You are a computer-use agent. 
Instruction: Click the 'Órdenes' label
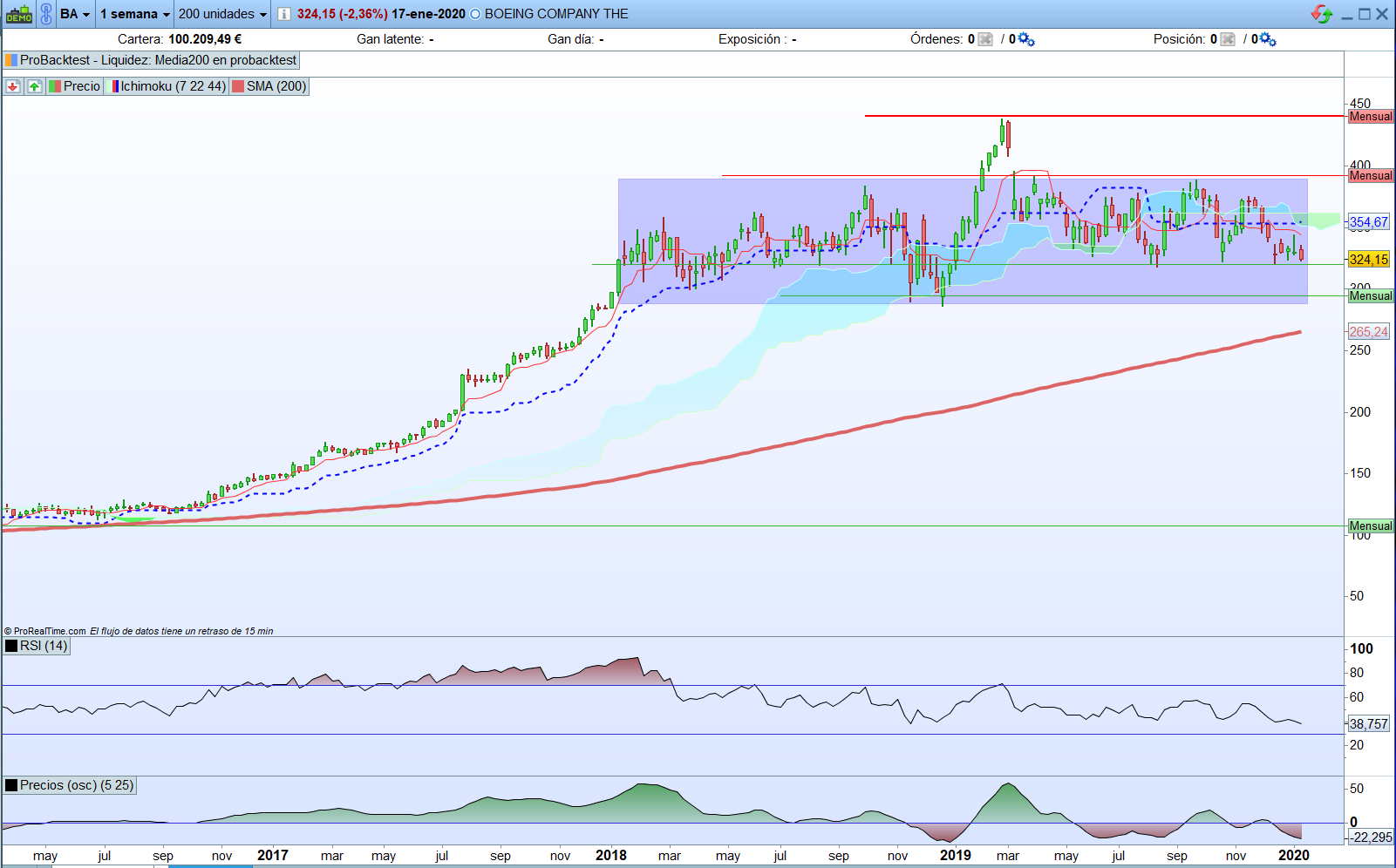(x=936, y=39)
